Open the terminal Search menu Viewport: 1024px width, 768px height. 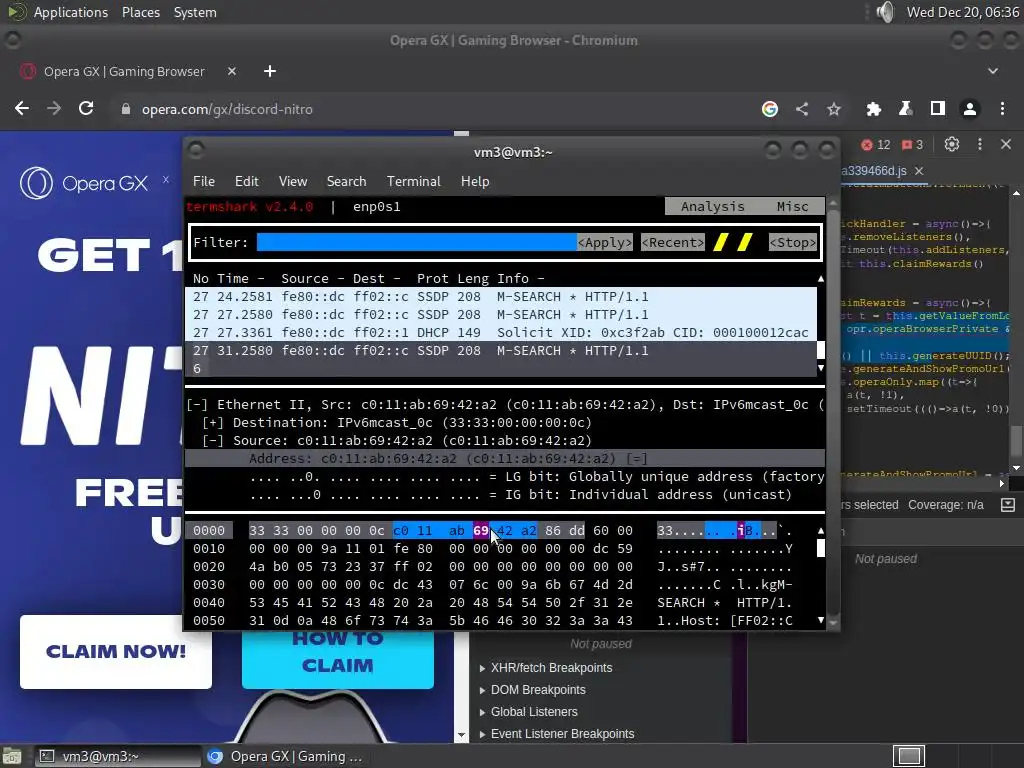(346, 182)
